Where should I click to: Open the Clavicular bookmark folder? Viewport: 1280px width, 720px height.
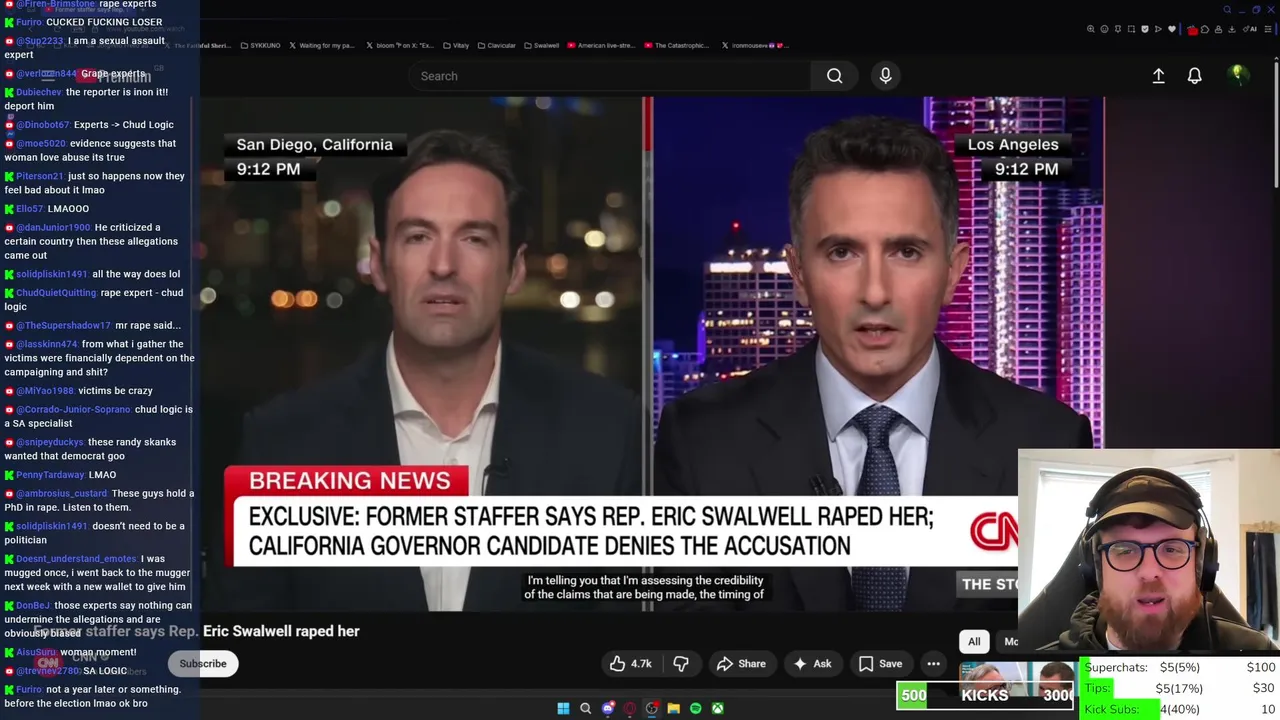click(495, 45)
